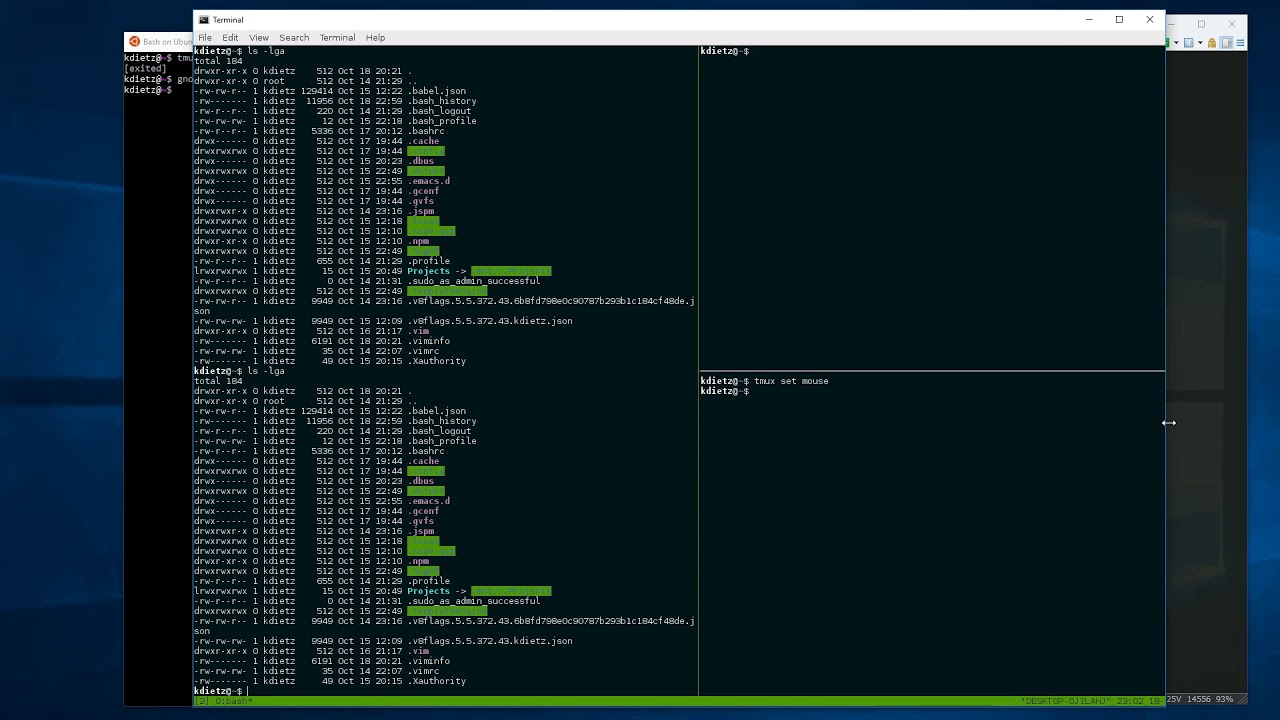This screenshot has width=1280, height=720.
Task: Click the yellow padlock icon in background window
Action: [x=1211, y=43]
